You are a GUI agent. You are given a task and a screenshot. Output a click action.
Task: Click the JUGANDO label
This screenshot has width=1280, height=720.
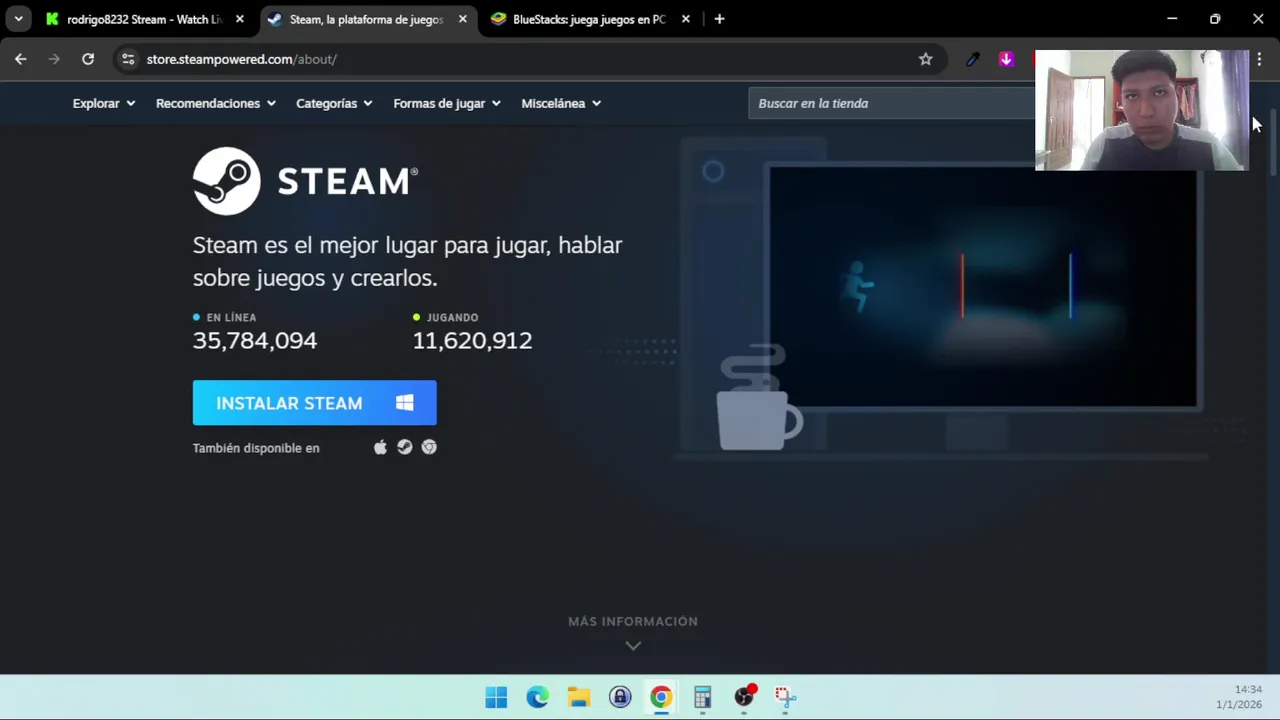point(452,317)
